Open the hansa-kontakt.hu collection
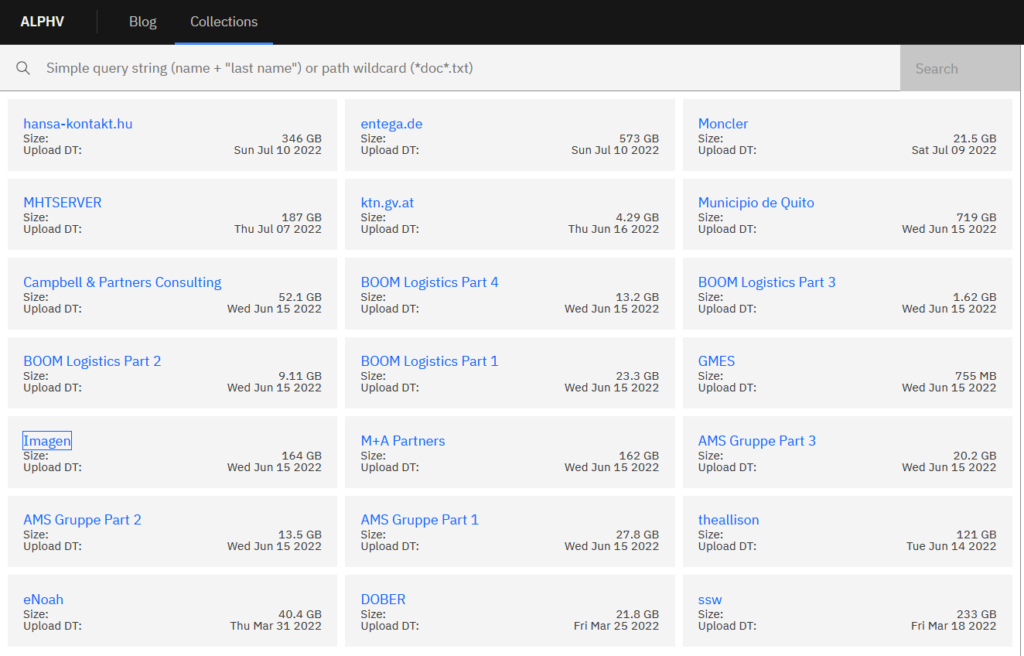Image resolution: width=1024 pixels, height=656 pixels. point(78,124)
